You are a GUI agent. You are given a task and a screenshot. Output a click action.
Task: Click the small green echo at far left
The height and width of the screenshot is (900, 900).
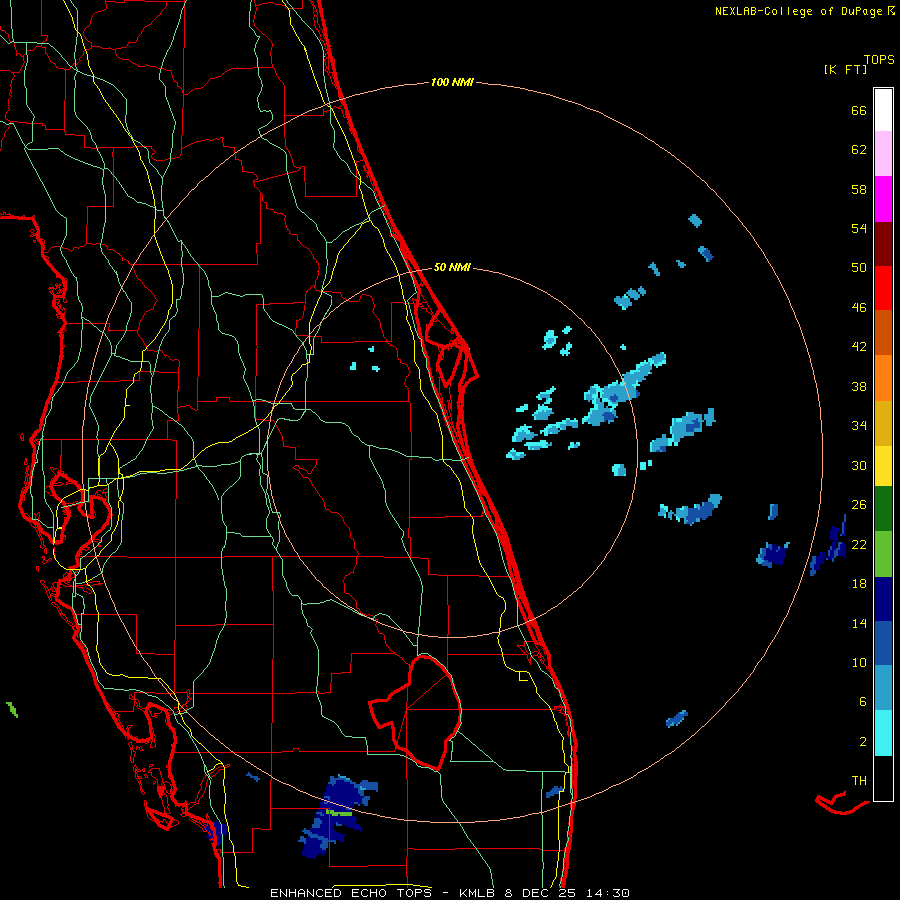[11, 709]
